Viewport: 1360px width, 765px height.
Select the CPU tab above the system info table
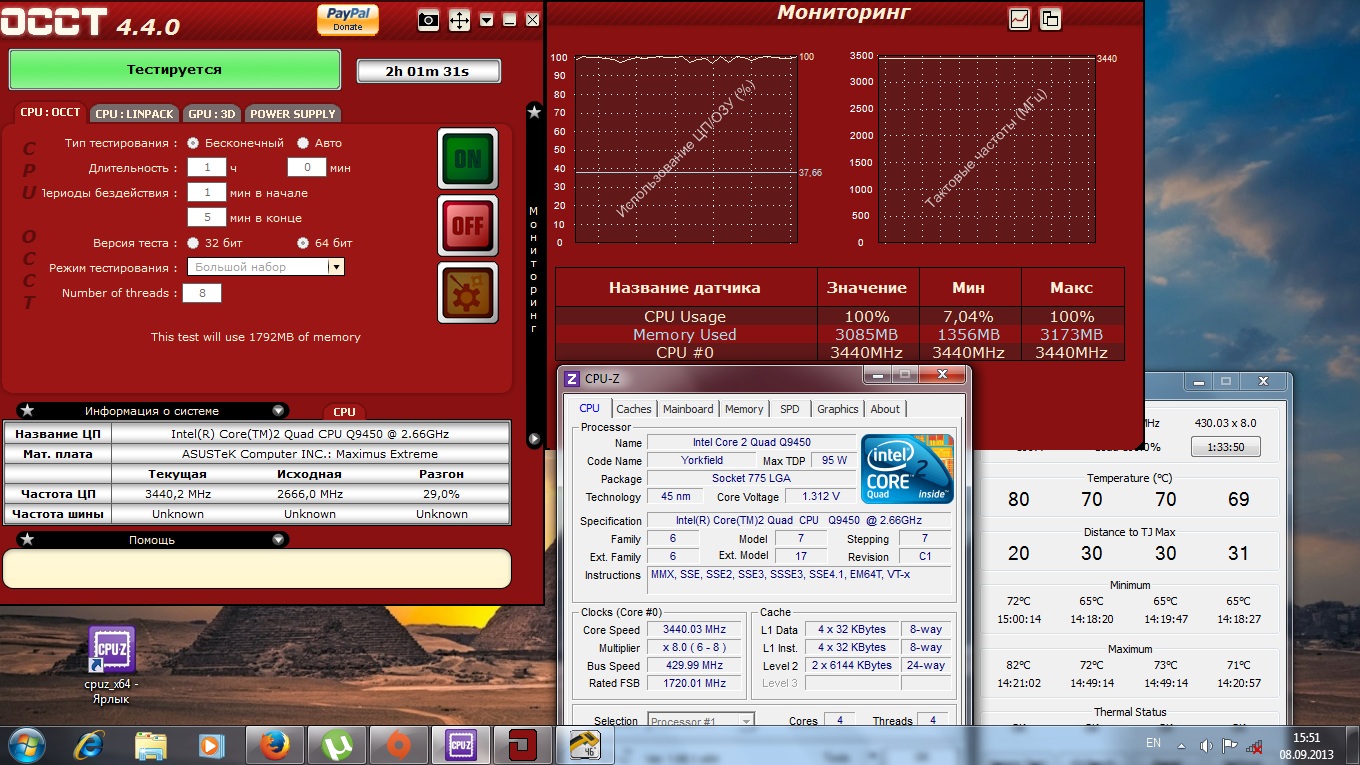(344, 412)
